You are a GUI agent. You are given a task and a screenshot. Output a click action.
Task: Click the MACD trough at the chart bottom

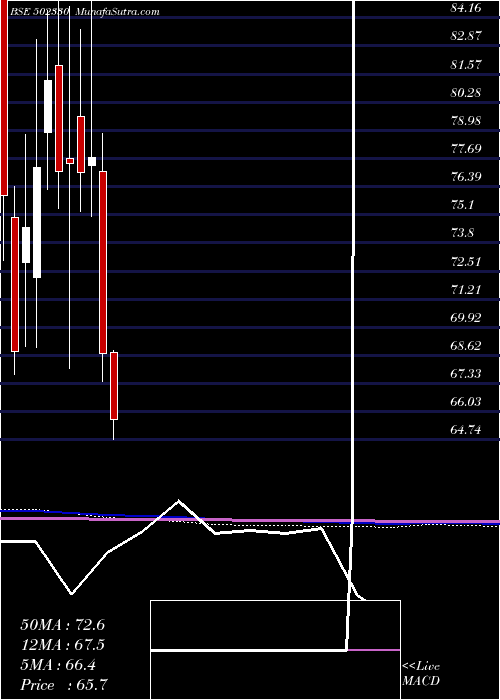(72, 593)
